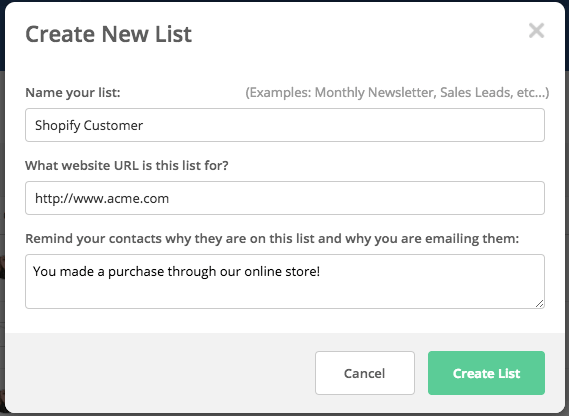Place cursor on the word 'Shopify'
The width and height of the screenshot is (569, 416).
pos(57,126)
